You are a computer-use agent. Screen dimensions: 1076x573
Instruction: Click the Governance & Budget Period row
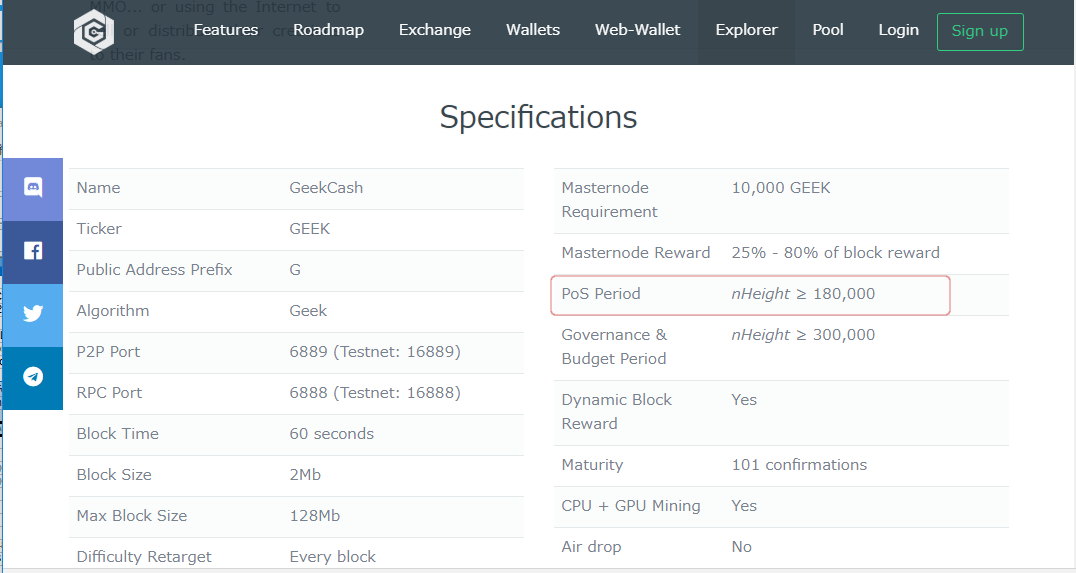750,346
